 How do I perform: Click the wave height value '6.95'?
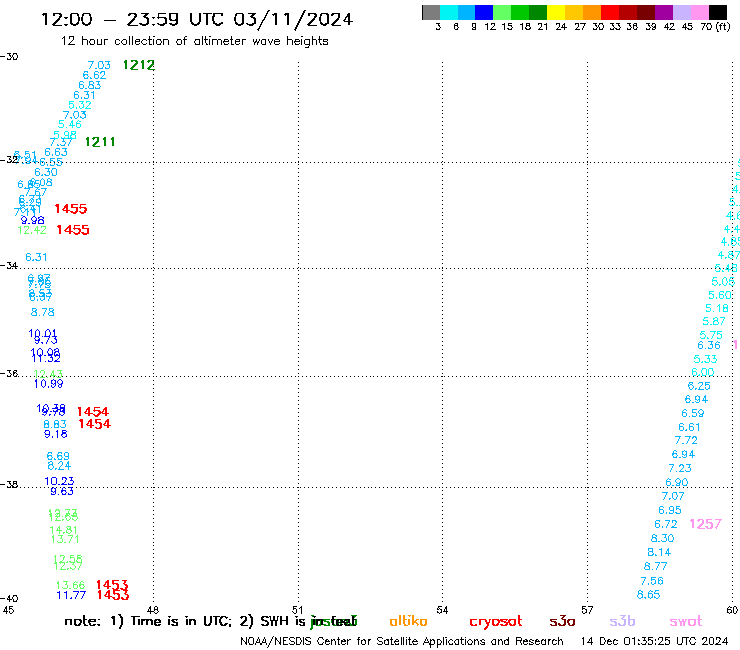point(670,510)
